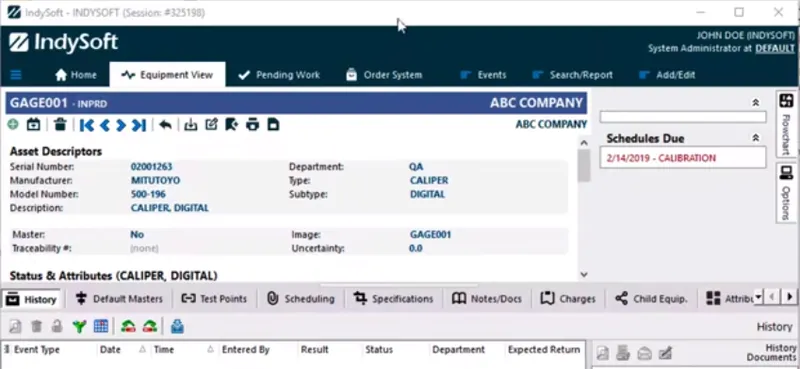Collapse the top right panel section chevron
Image resolution: width=800 pixels, height=369 pixels.
click(x=756, y=103)
